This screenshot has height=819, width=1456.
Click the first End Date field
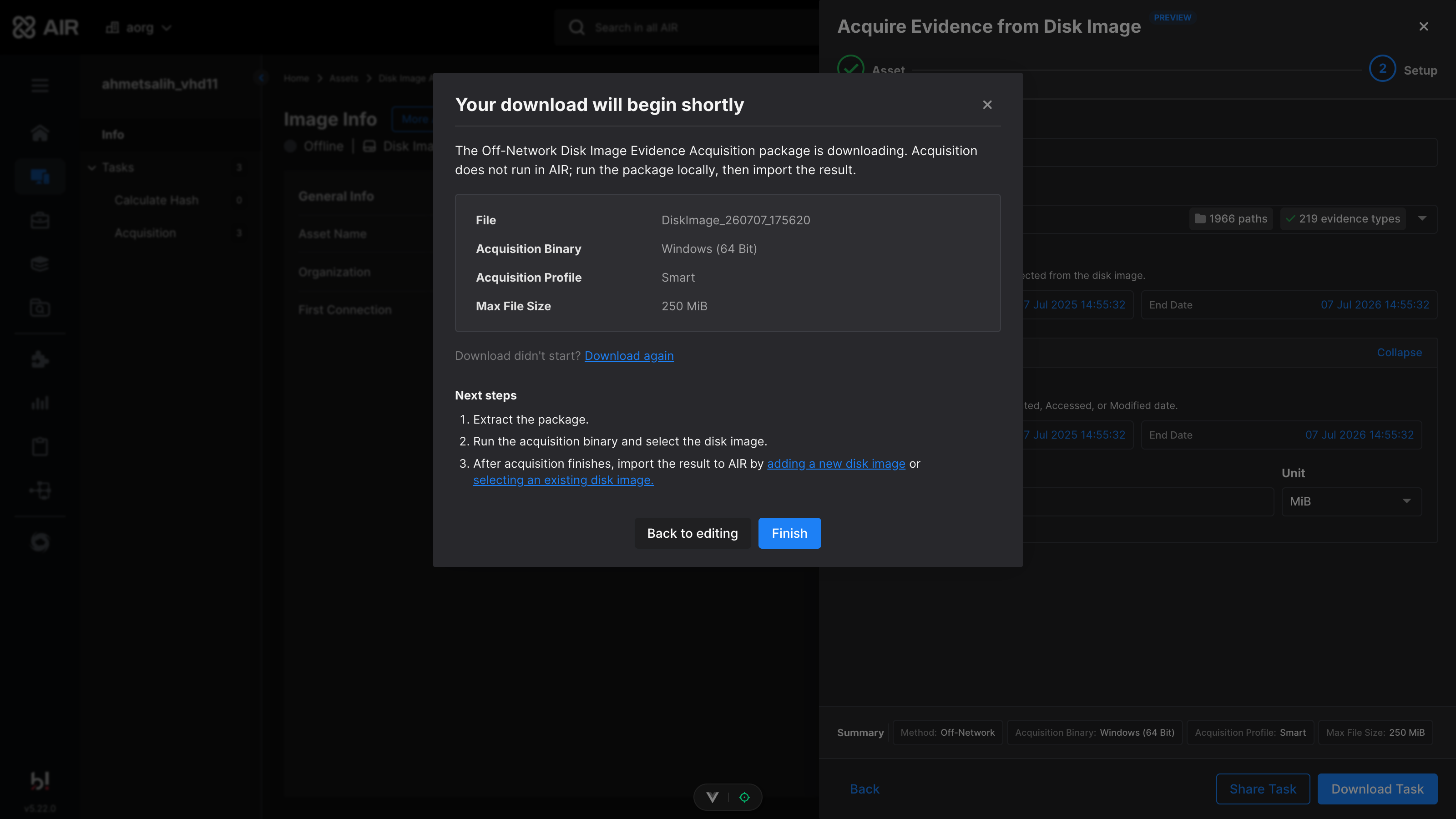click(1289, 305)
